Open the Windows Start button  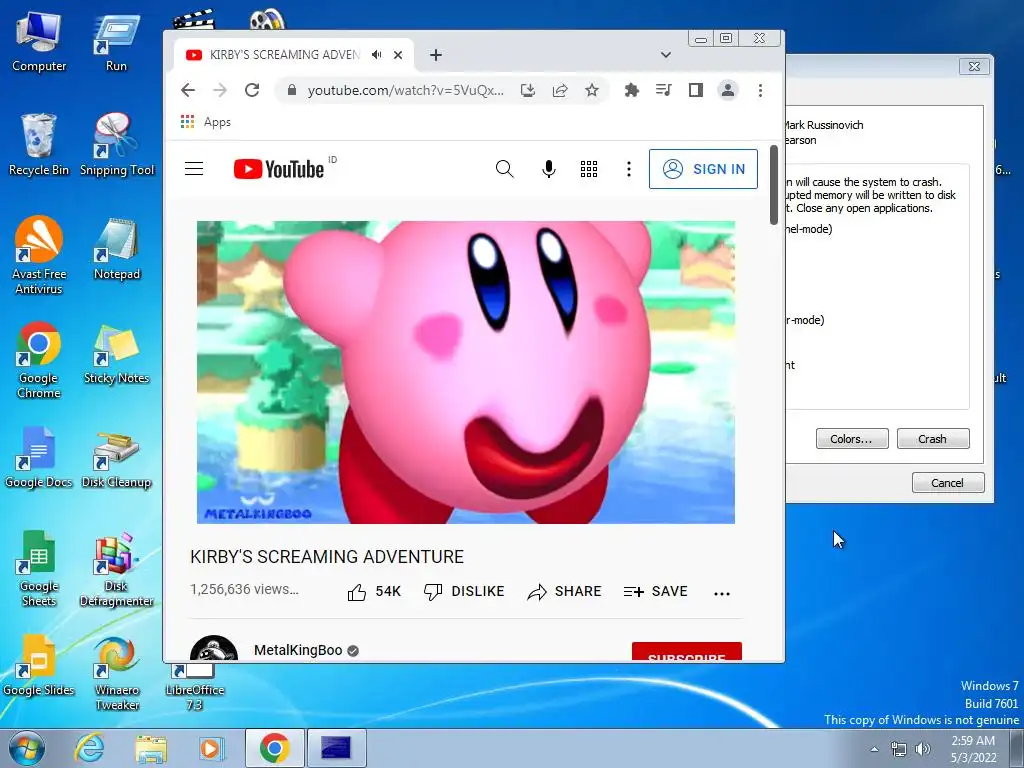coord(27,748)
